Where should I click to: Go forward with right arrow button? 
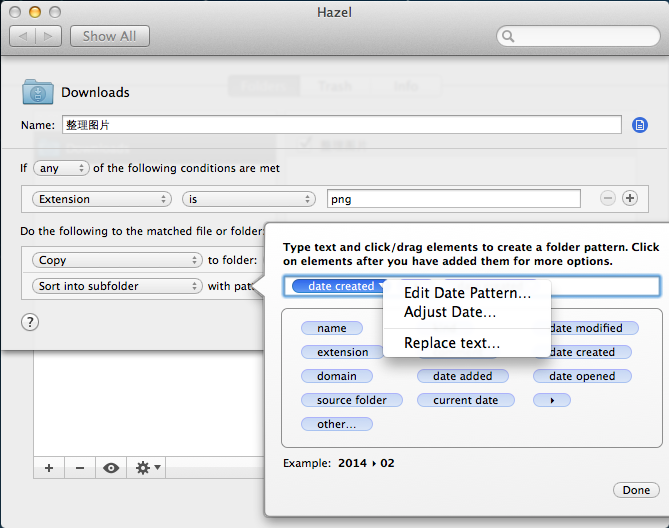tap(48, 36)
